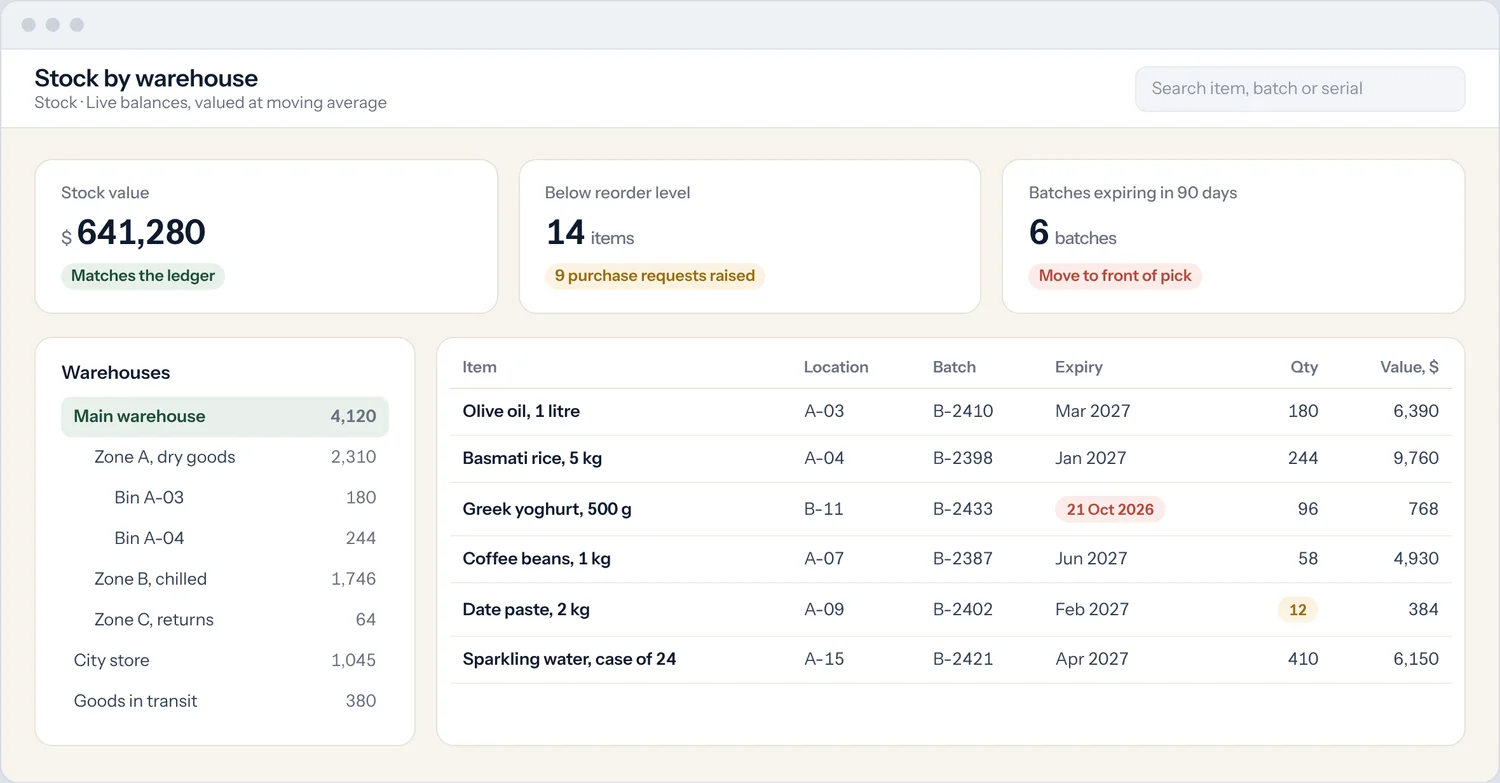This screenshot has height=783, width=1500.
Task: Select batch B-2433
Action: click(963, 509)
